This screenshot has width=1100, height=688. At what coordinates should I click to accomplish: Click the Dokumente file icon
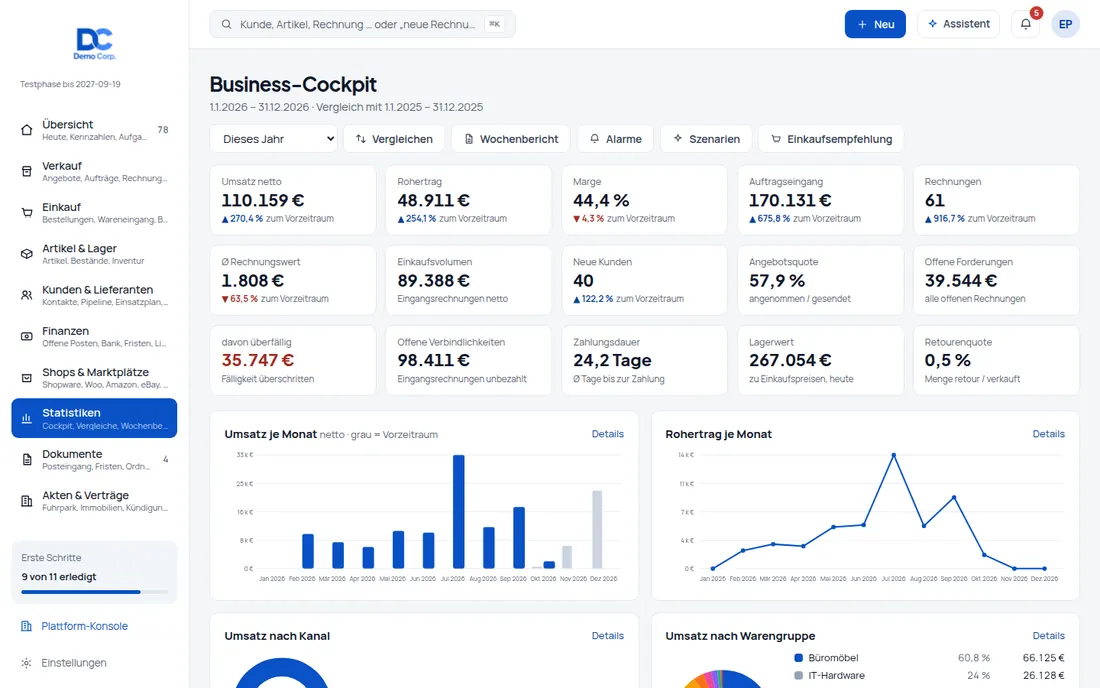[x=27, y=460]
